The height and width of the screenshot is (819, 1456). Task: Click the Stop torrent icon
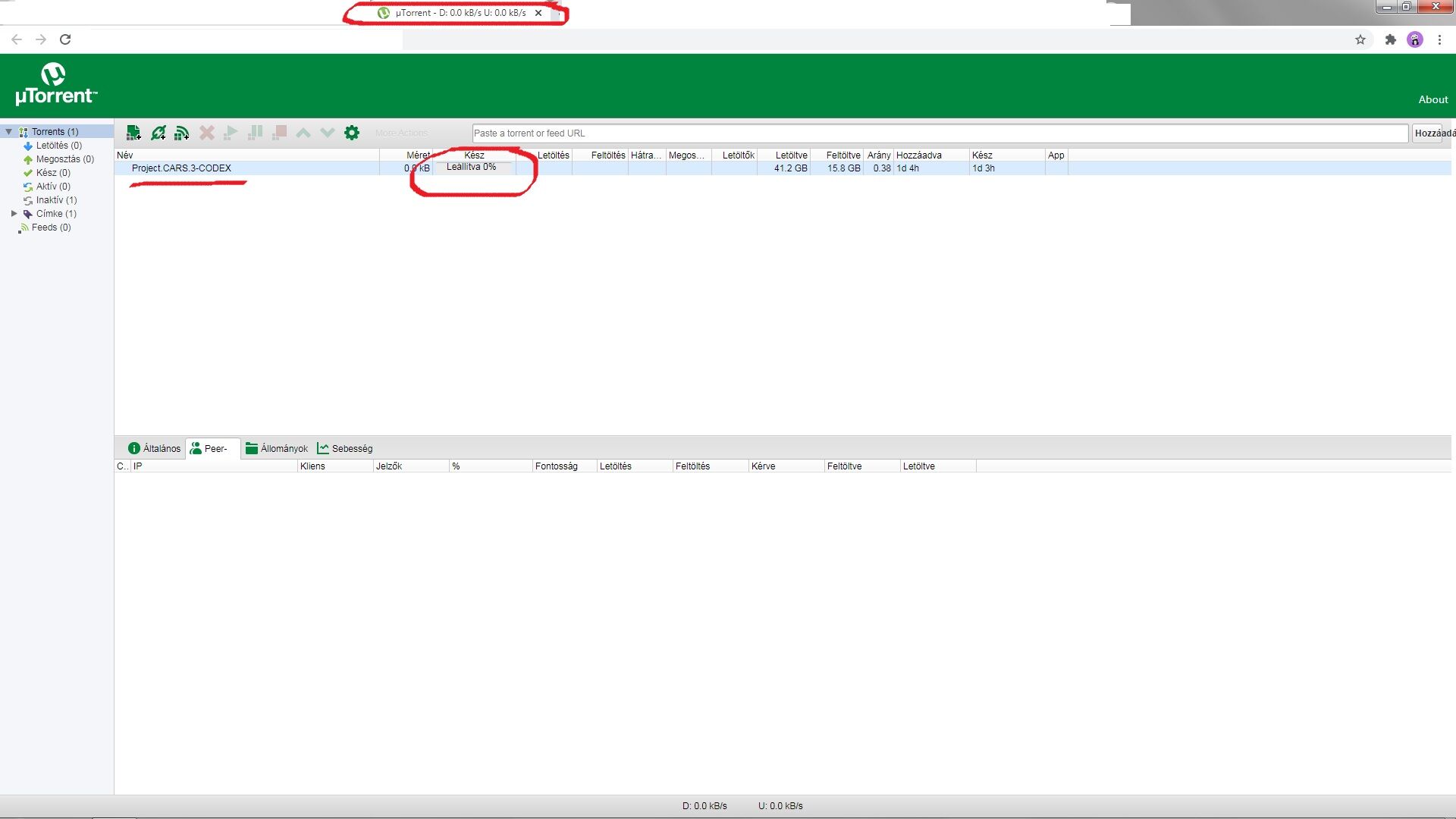pos(279,133)
